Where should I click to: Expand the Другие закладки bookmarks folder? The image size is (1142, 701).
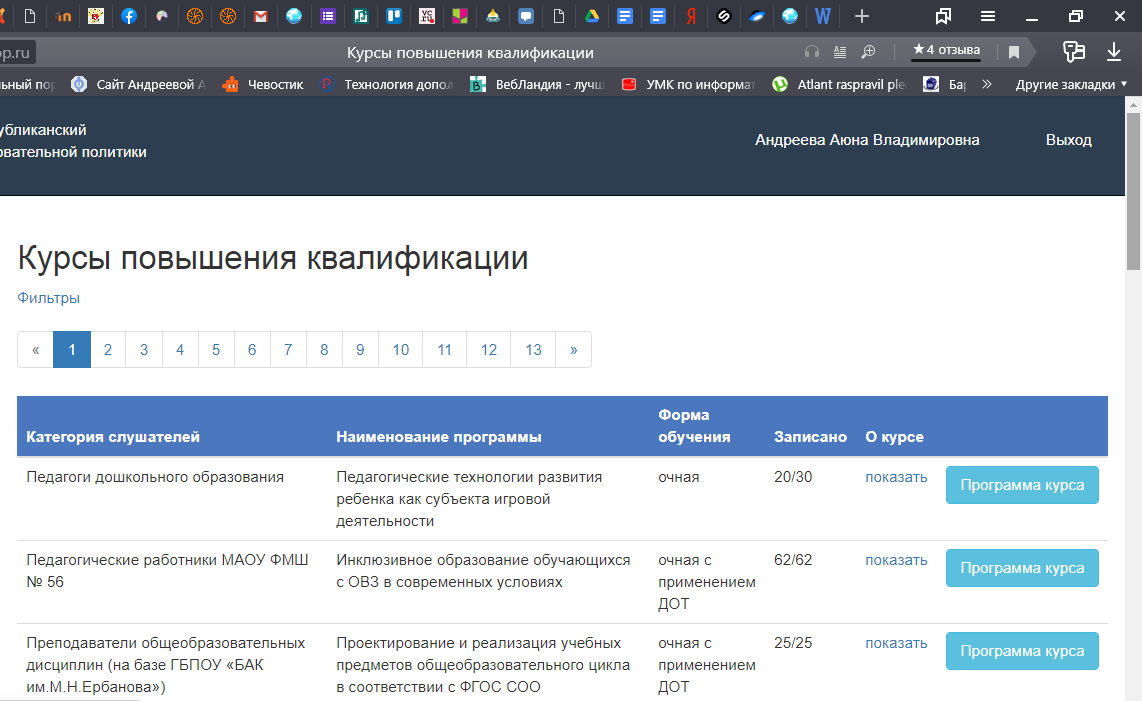click(x=1071, y=85)
